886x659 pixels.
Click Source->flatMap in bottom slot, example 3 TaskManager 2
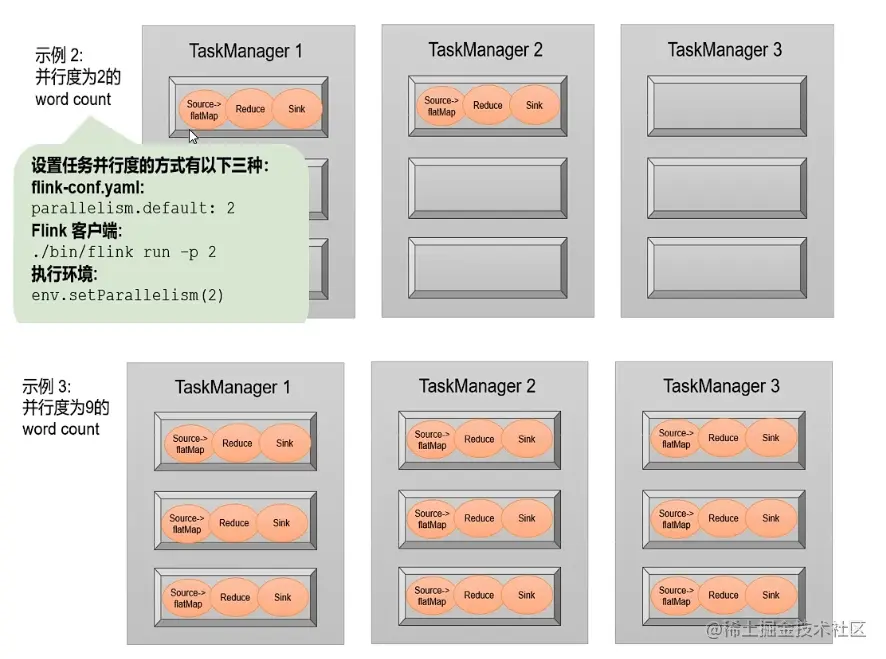(x=432, y=596)
